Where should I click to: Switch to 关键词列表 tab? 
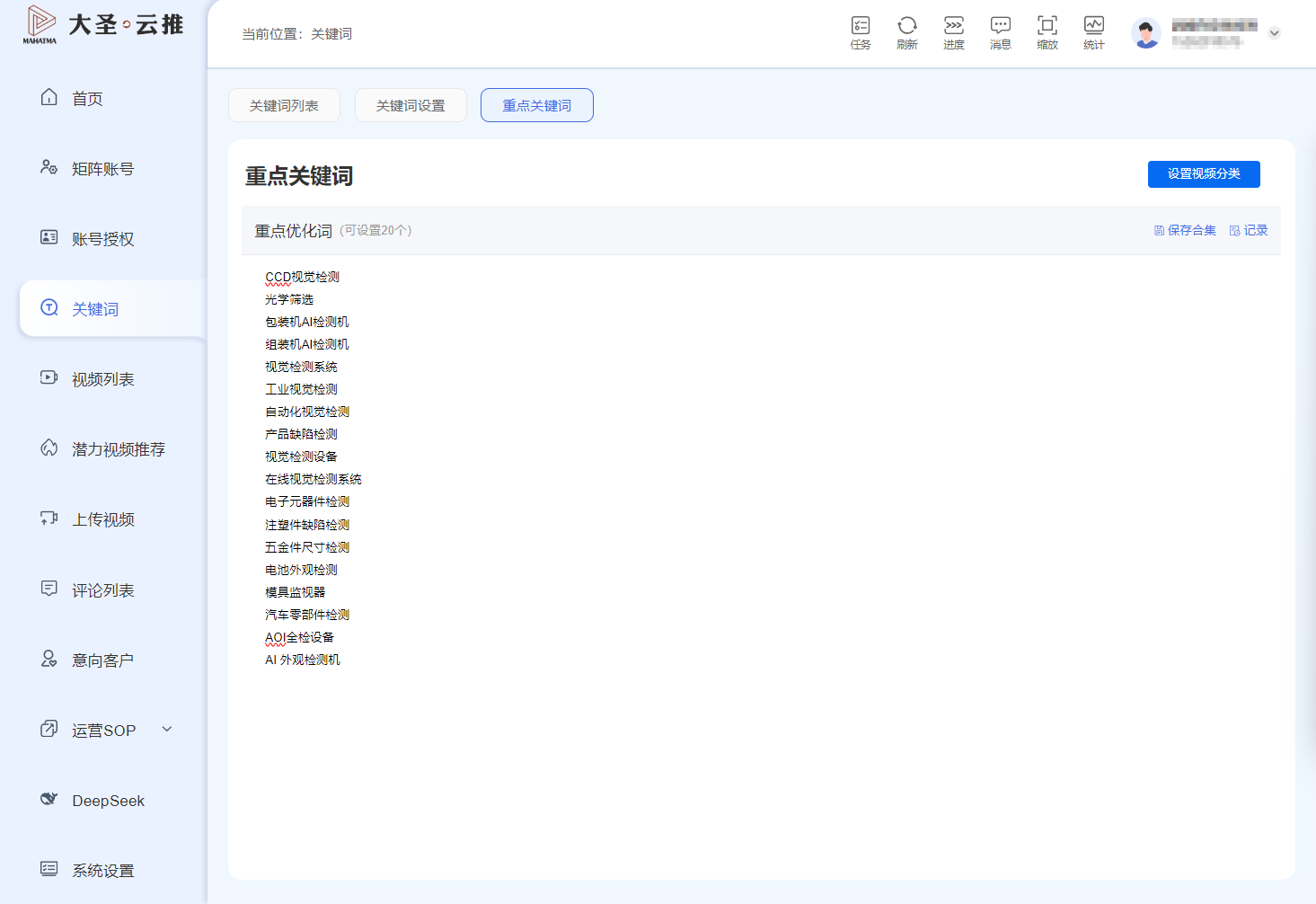(284, 105)
